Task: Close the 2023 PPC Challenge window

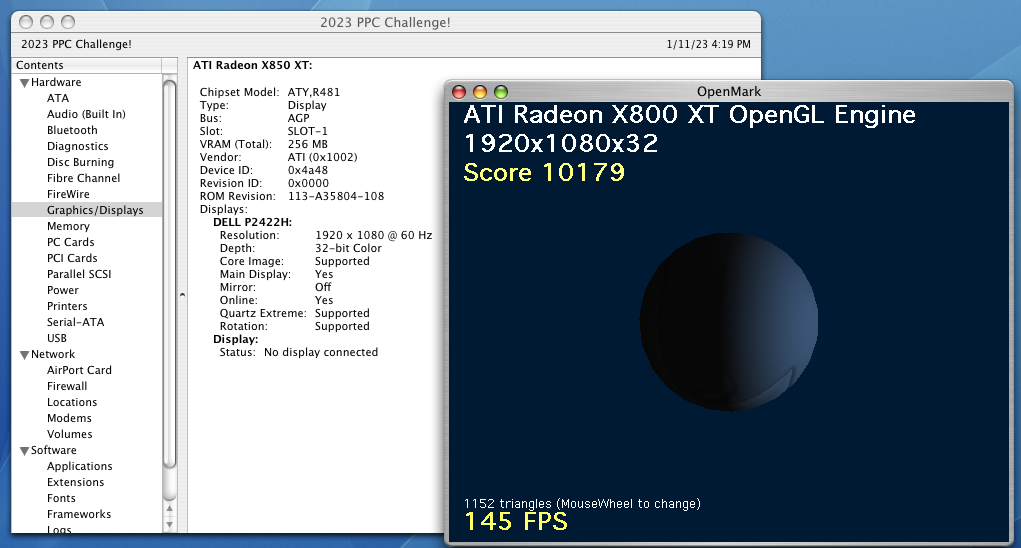Action: tap(27, 22)
